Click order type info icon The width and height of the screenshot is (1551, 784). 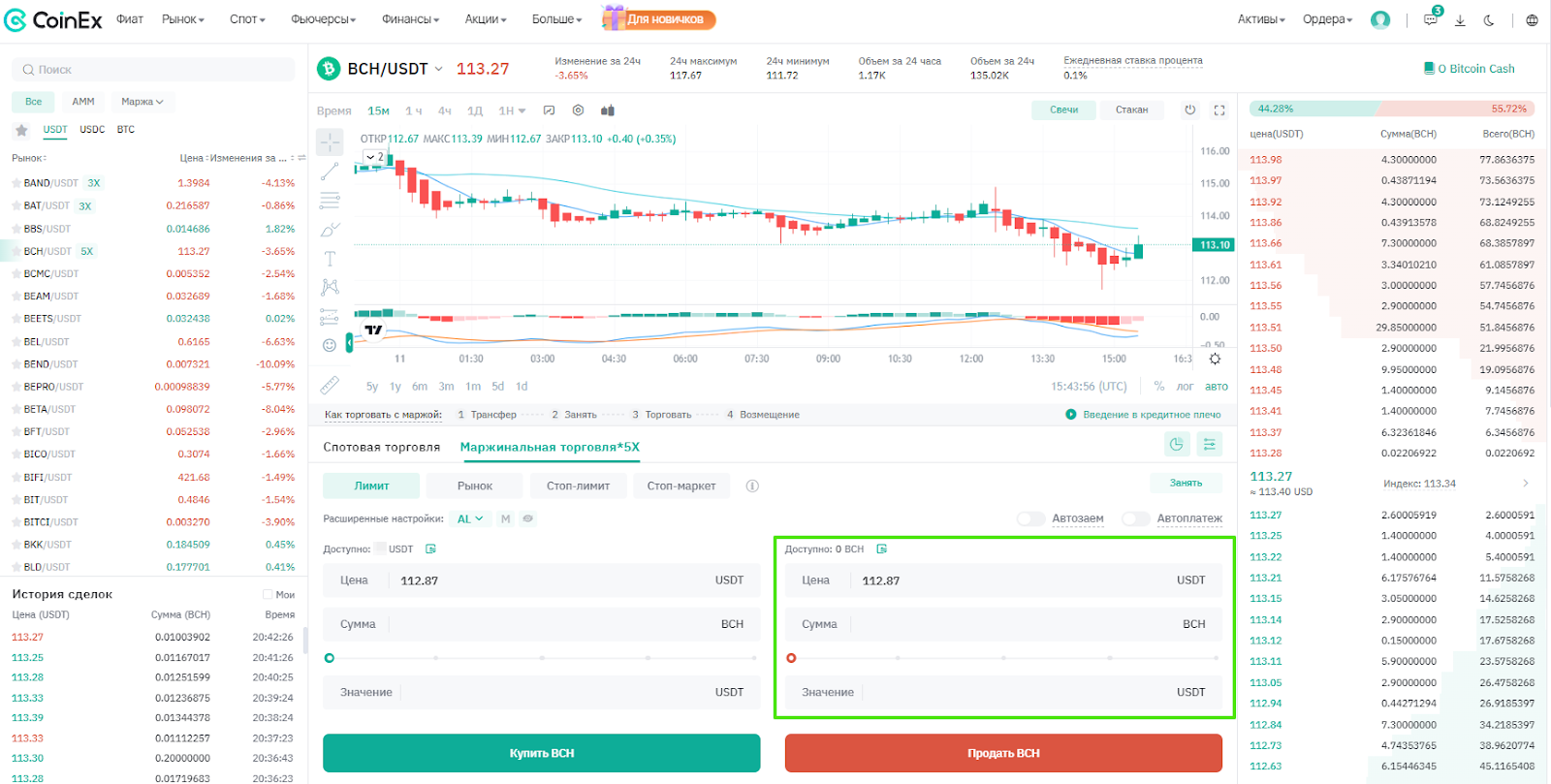752,486
